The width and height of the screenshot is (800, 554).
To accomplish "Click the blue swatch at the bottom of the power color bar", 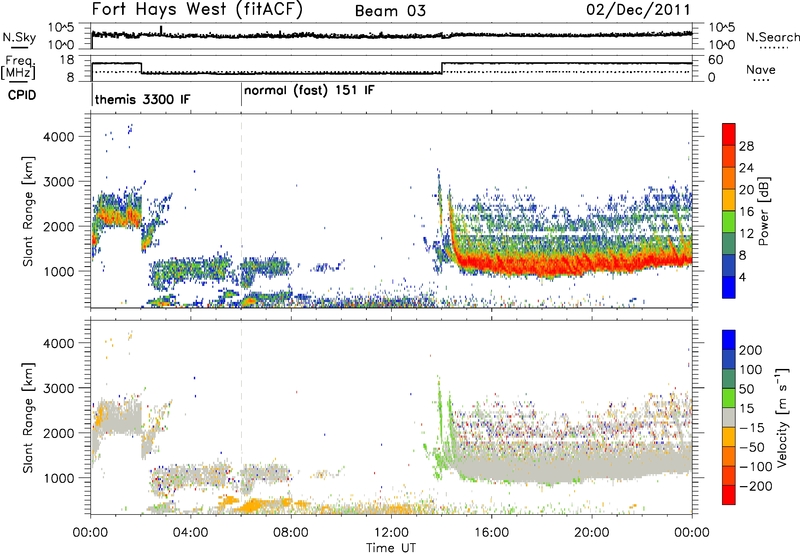I will 729,288.
